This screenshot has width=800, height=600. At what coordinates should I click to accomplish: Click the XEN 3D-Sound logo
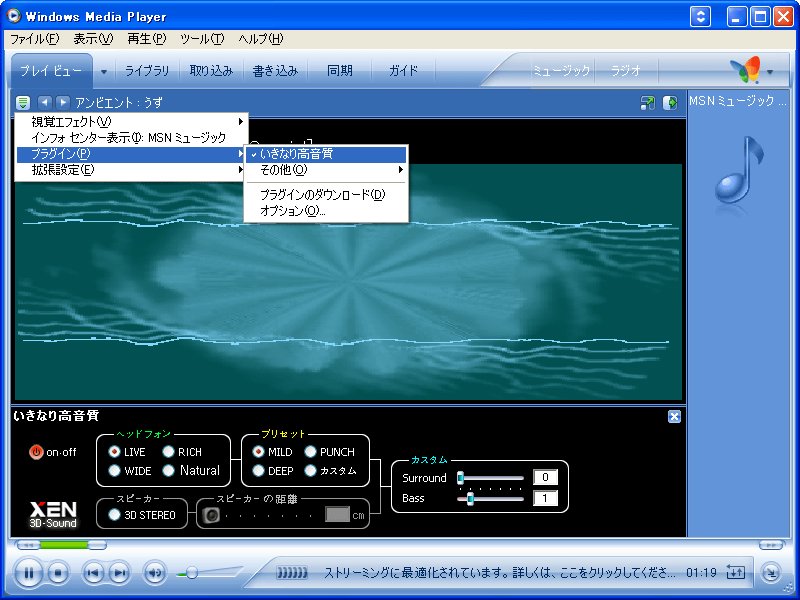[53, 514]
